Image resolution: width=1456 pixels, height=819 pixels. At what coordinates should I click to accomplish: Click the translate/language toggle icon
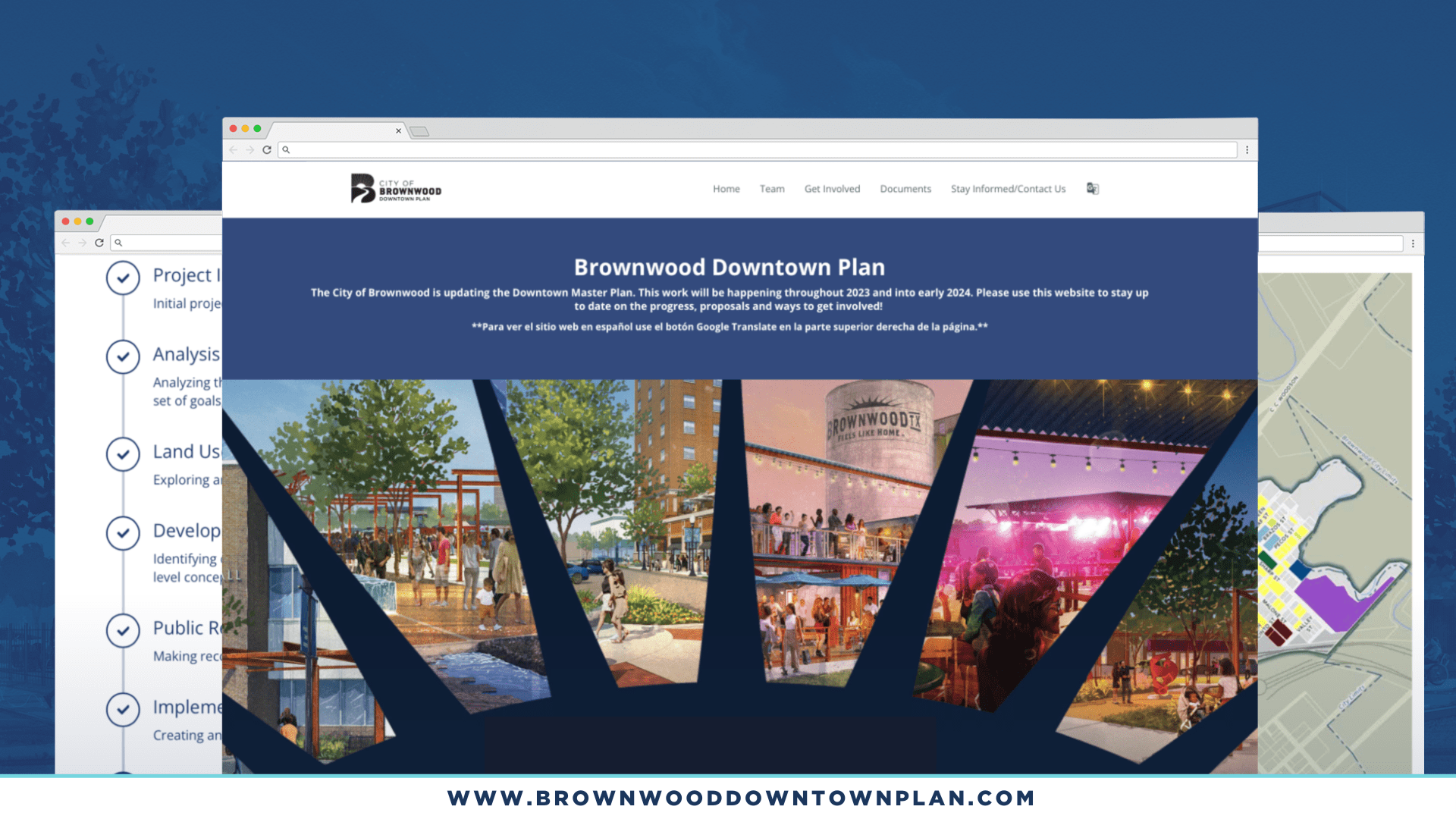(1093, 187)
